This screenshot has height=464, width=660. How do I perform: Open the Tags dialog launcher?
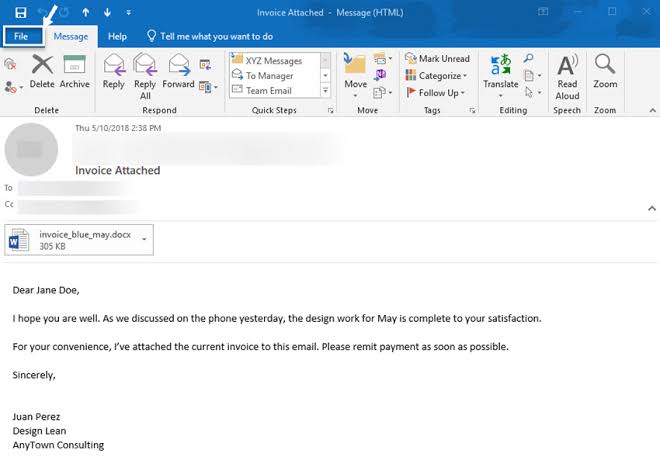tap(472, 111)
